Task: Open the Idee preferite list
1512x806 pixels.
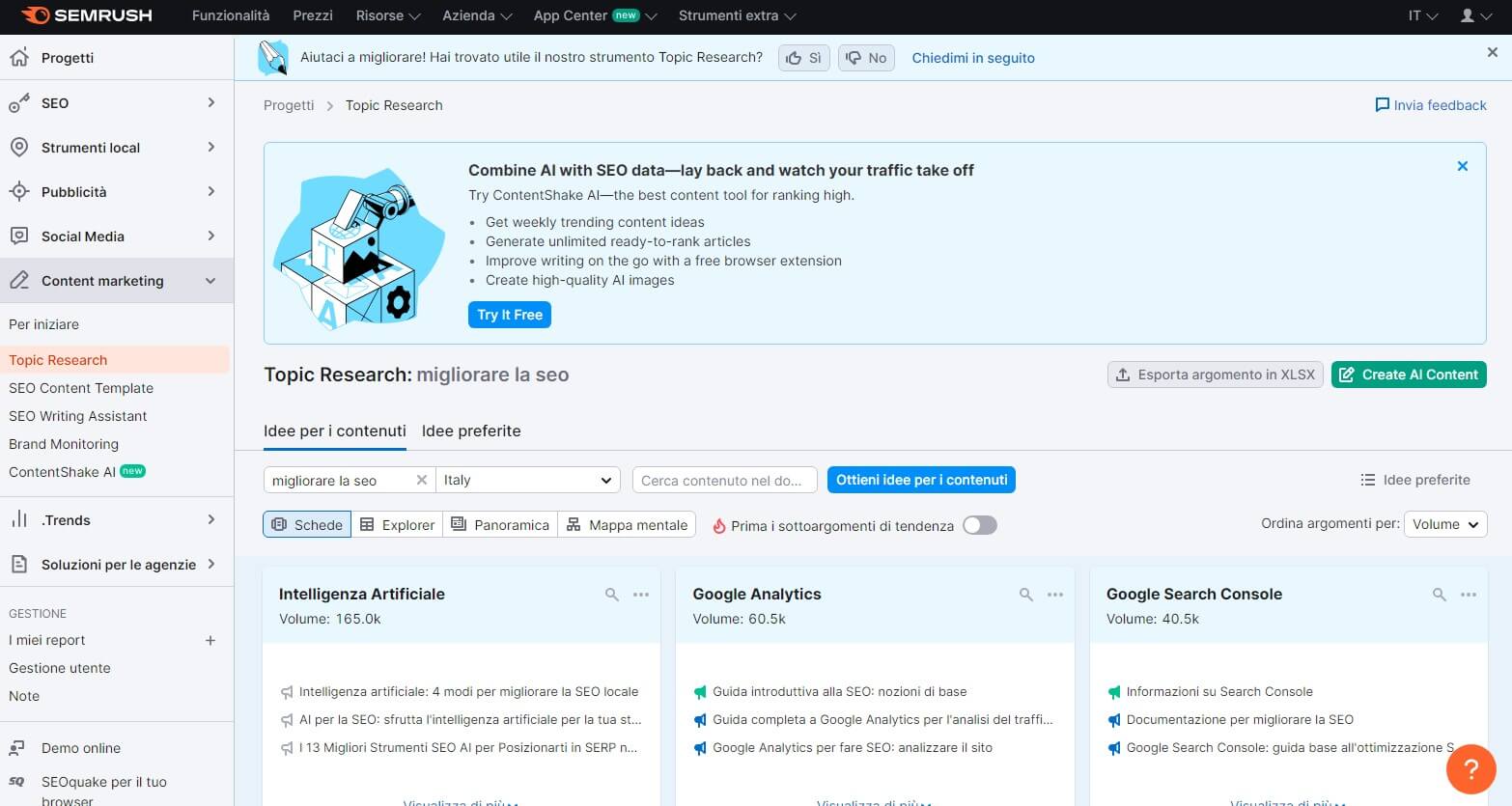Action: click(1415, 480)
